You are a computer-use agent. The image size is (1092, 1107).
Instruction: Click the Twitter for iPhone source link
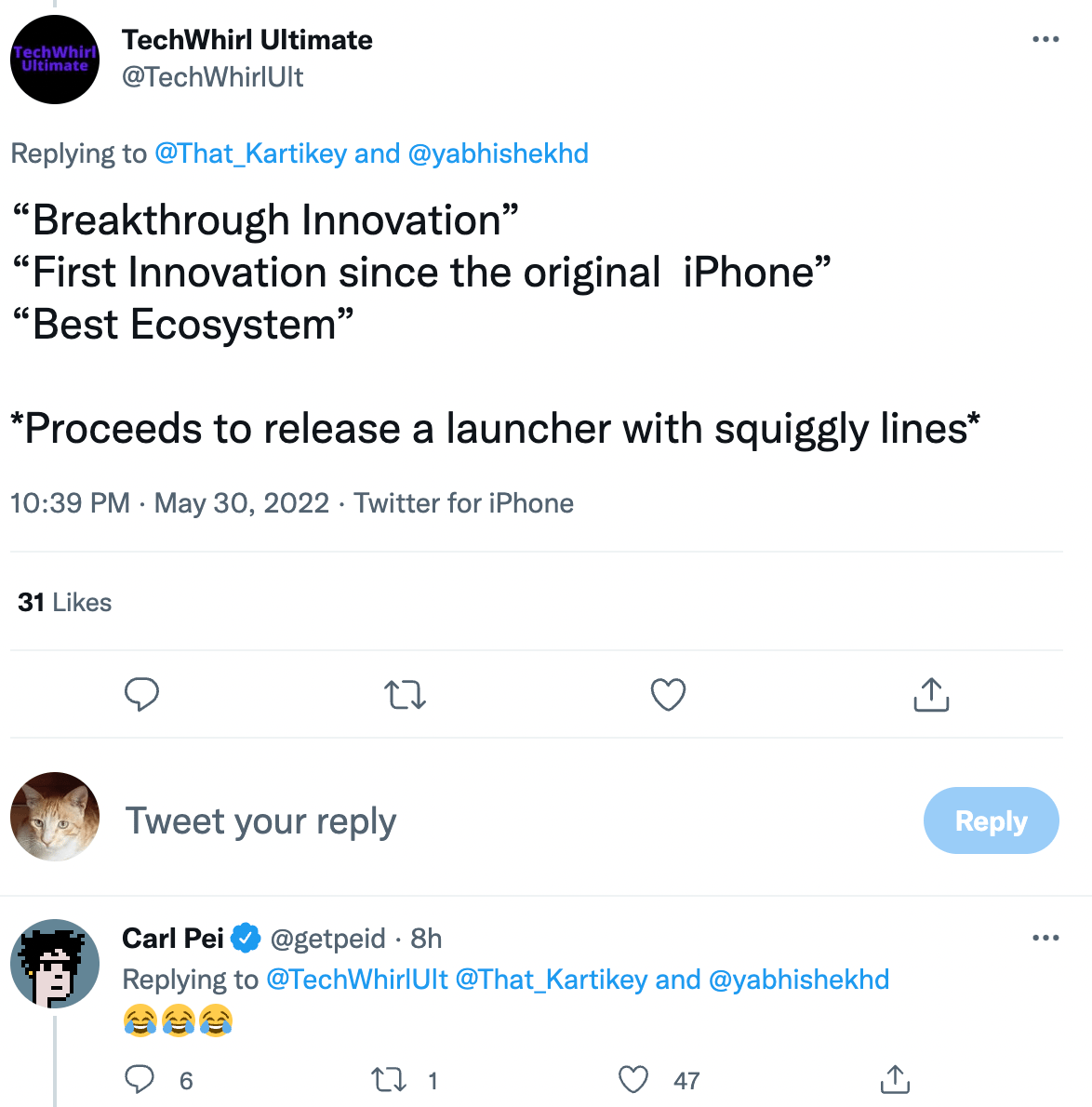463,503
